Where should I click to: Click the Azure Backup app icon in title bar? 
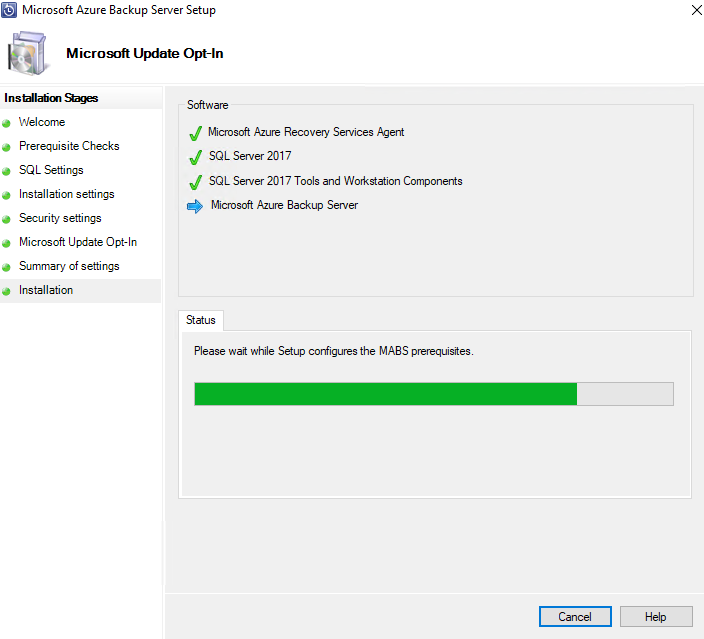coord(9,10)
